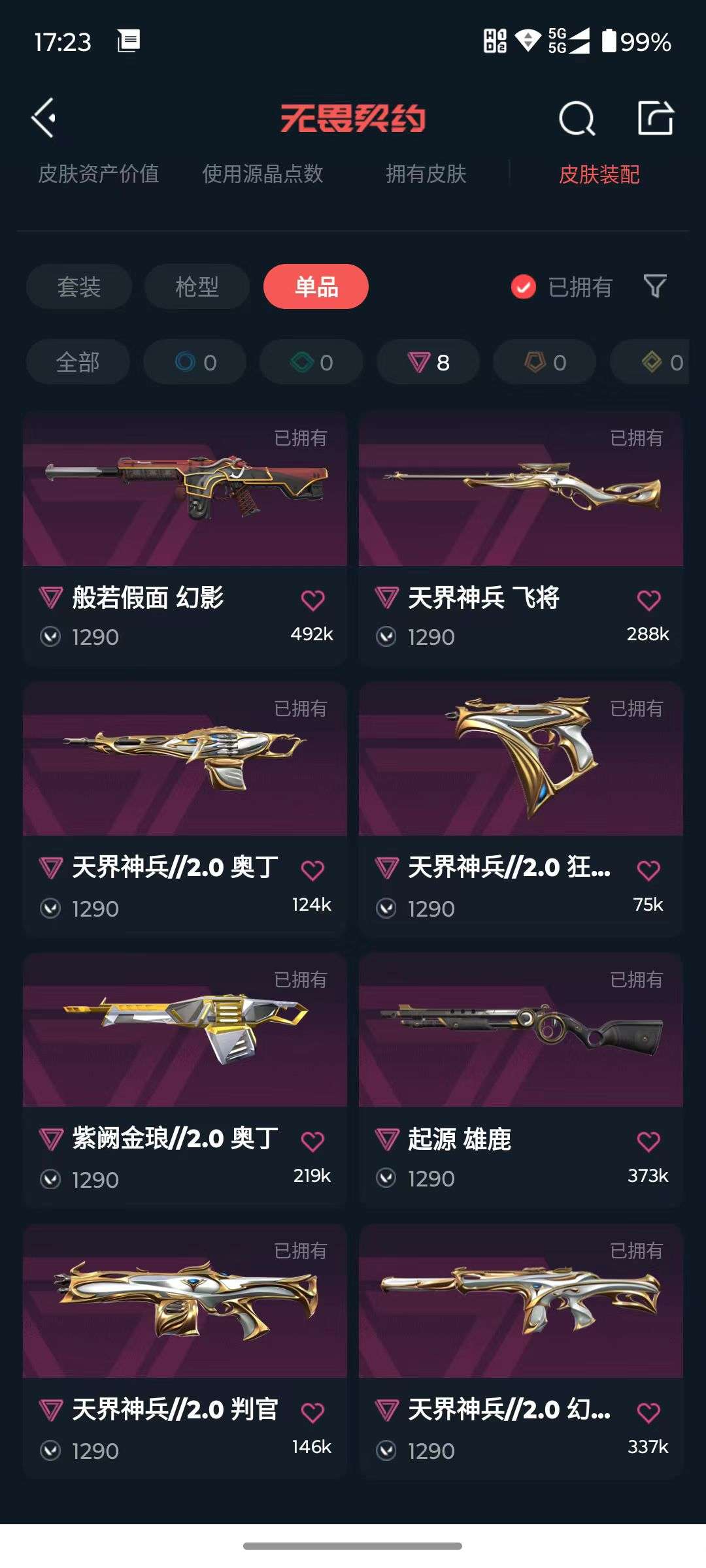Open the 拥有皮肤 tab
Image resolution: width=706 pixels, height=1568 pixels.
426,174
